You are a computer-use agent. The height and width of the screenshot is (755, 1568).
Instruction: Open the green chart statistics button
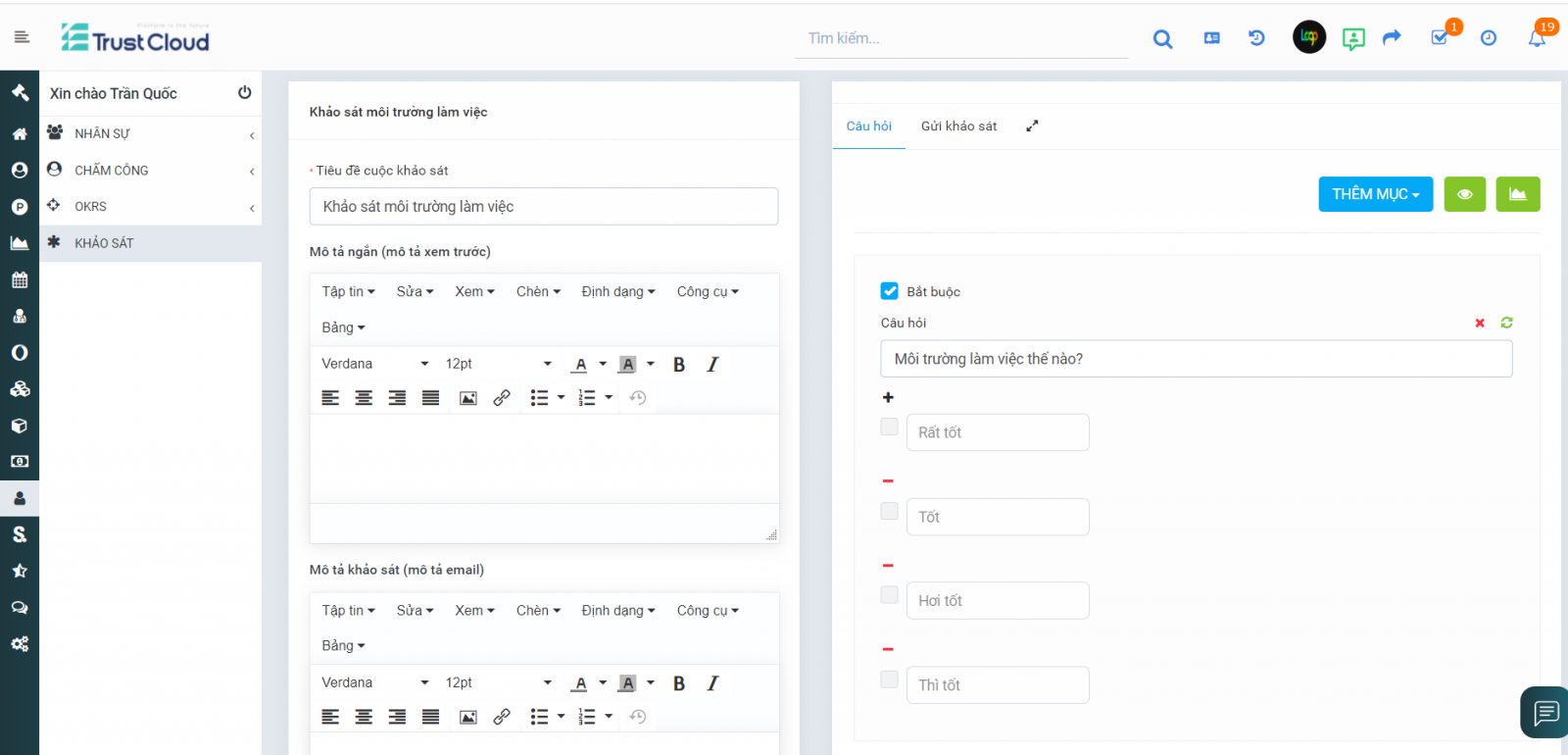(1517, 194)
